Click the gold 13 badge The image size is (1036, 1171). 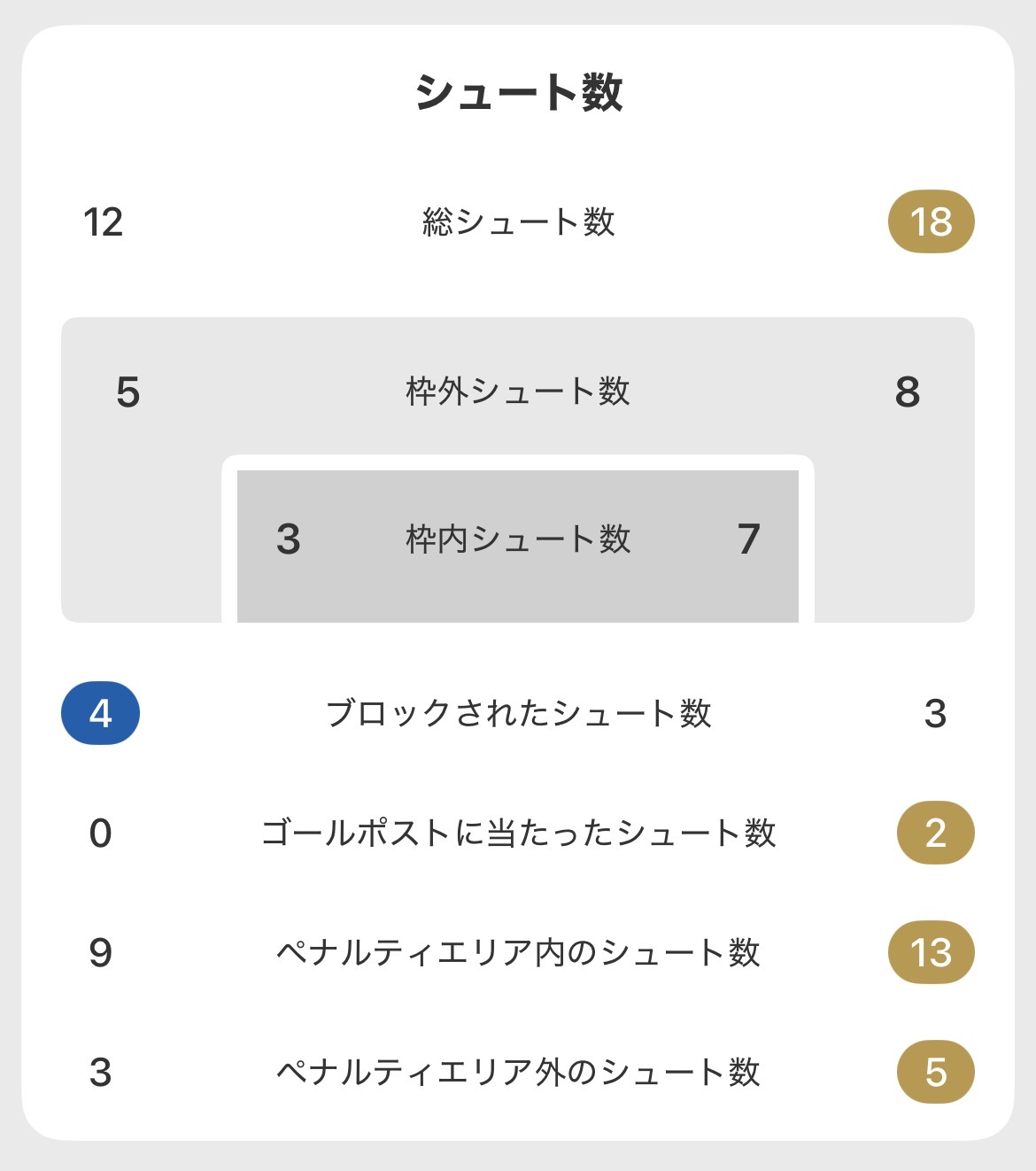931,952
